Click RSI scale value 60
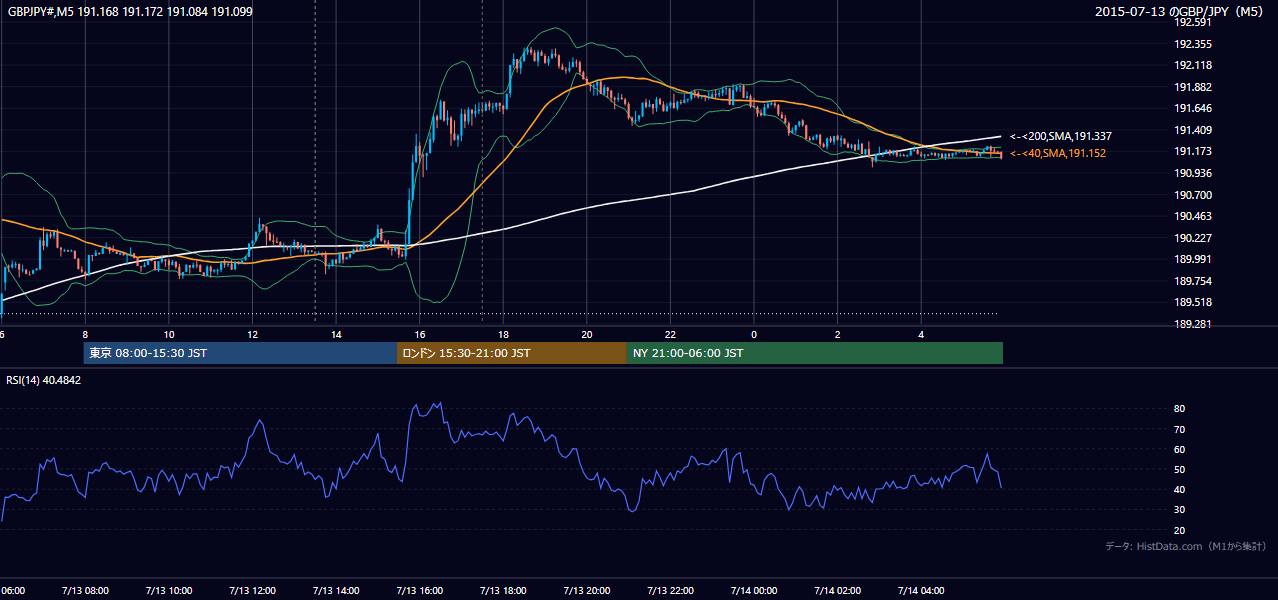Screen dimensions: 1278x600 tap(1179, 449)
